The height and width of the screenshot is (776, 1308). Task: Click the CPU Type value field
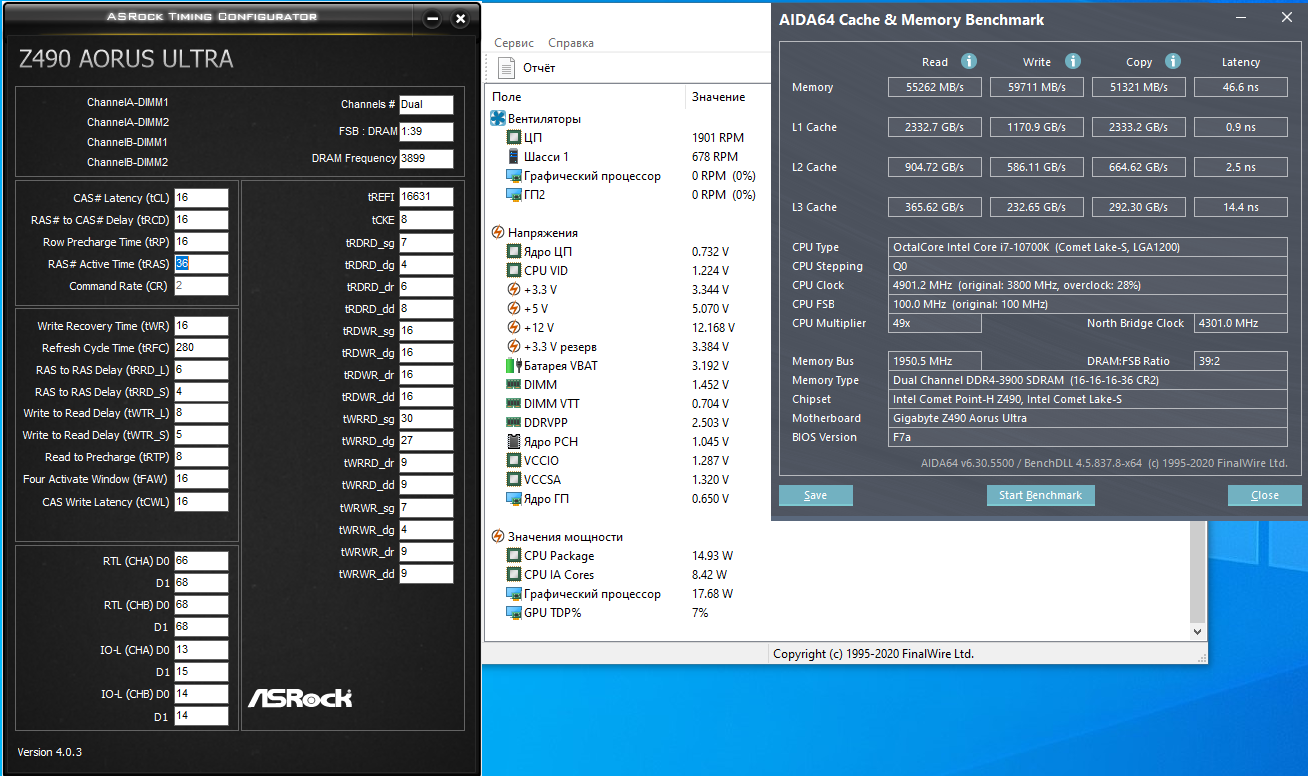click(1089, 247)
